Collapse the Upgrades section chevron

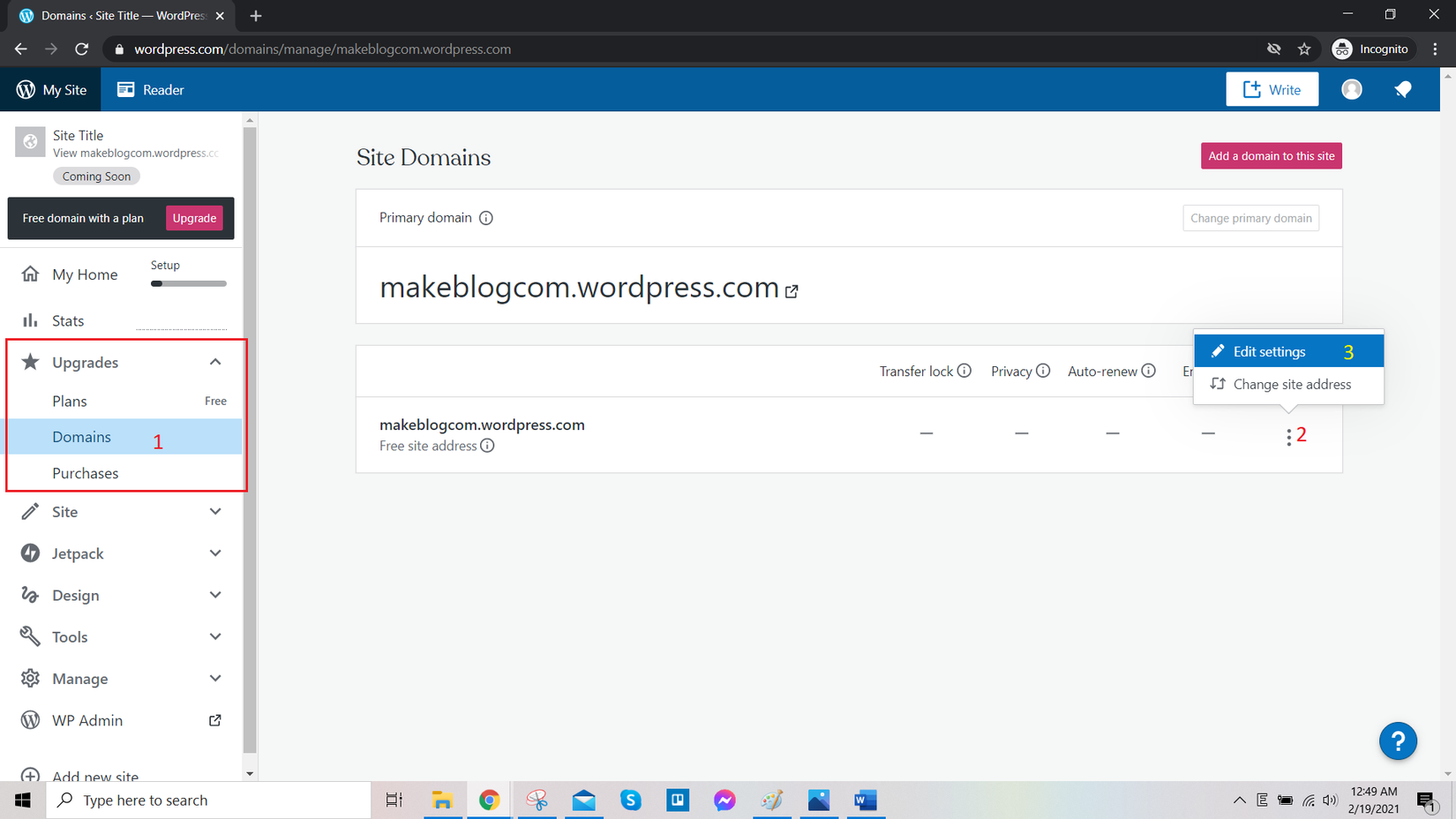215,362
